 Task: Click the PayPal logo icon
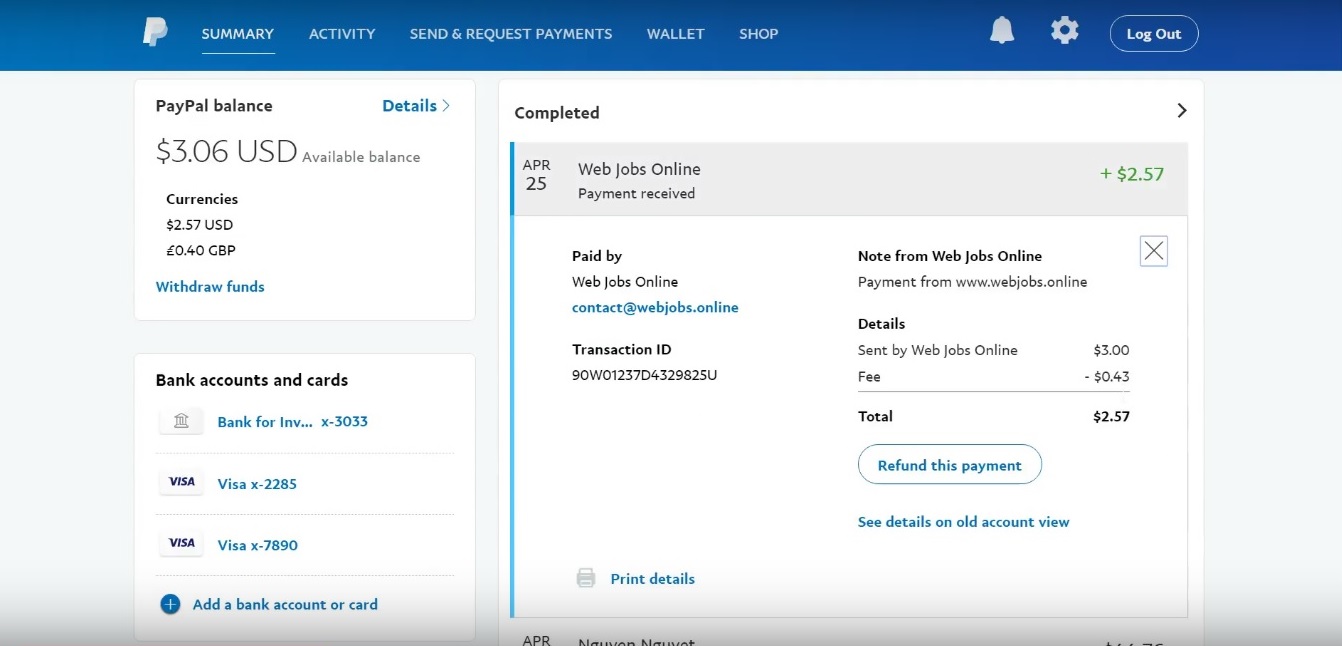(155, 33)
